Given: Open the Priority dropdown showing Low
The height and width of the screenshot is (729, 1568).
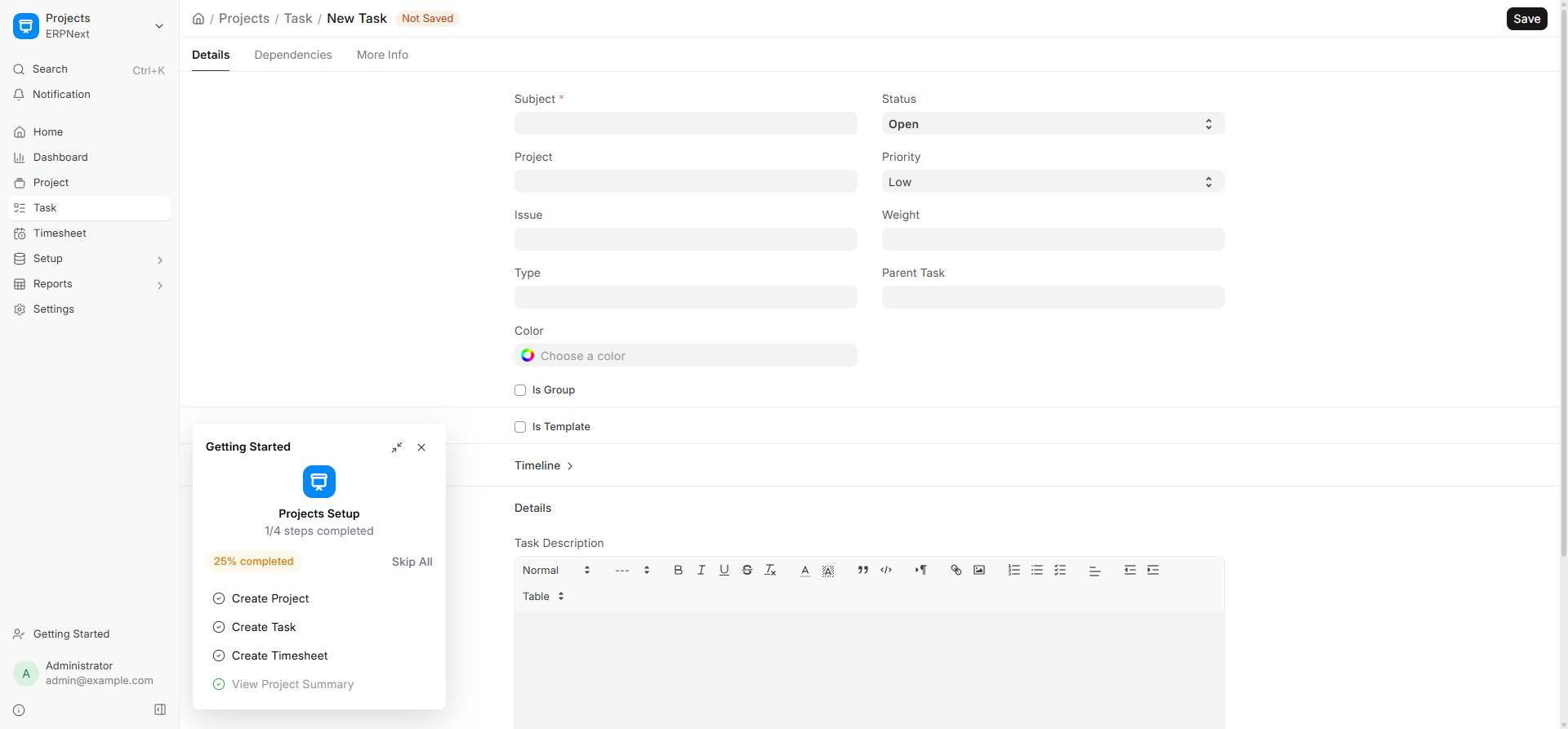Looking at the screenshot, I should pos(1053,182).
